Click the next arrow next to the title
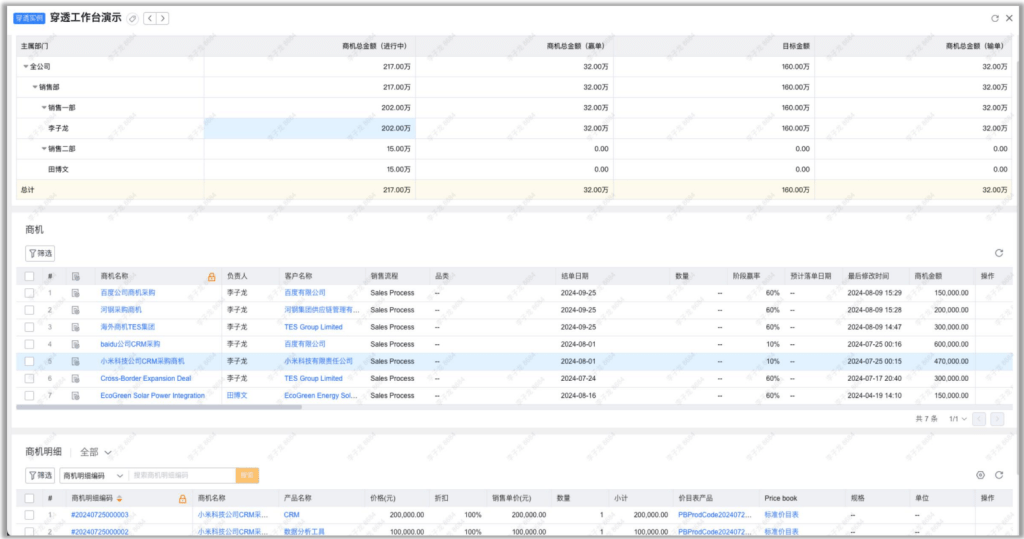 point(163,18)
